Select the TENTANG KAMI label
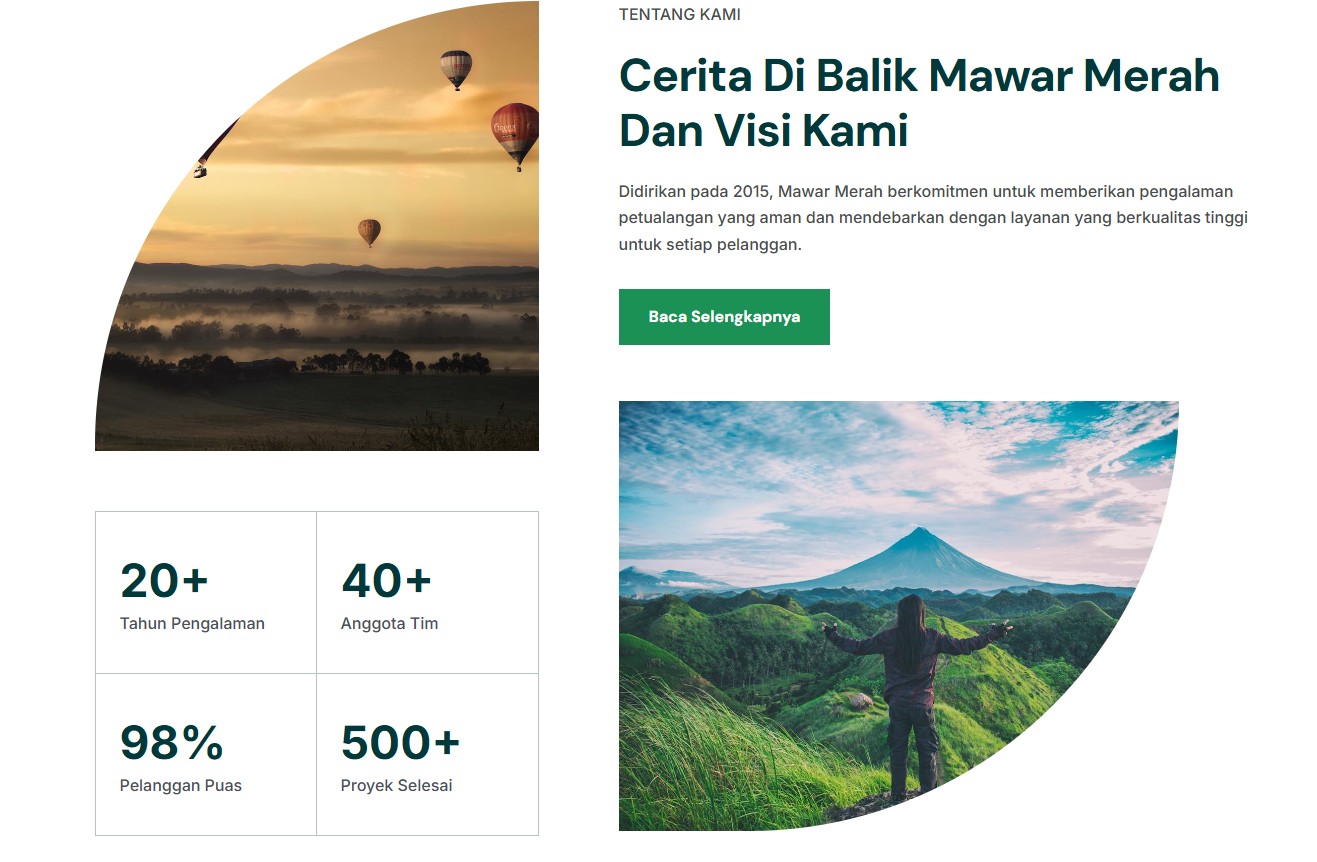Image resolution: width=1317 pixels, height=862 pixels. pyautogui.click(x=680, y=15)
